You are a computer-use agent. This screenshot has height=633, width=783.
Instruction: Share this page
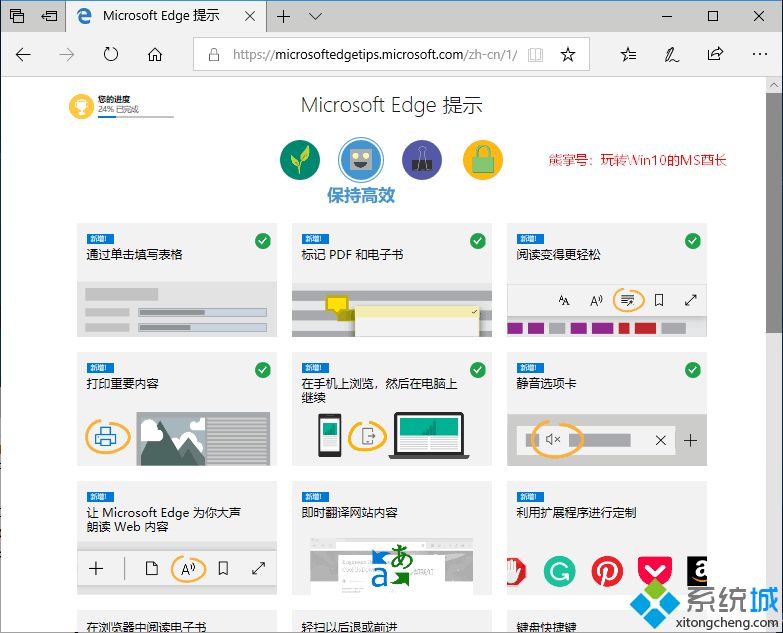(x=715, y=54)
